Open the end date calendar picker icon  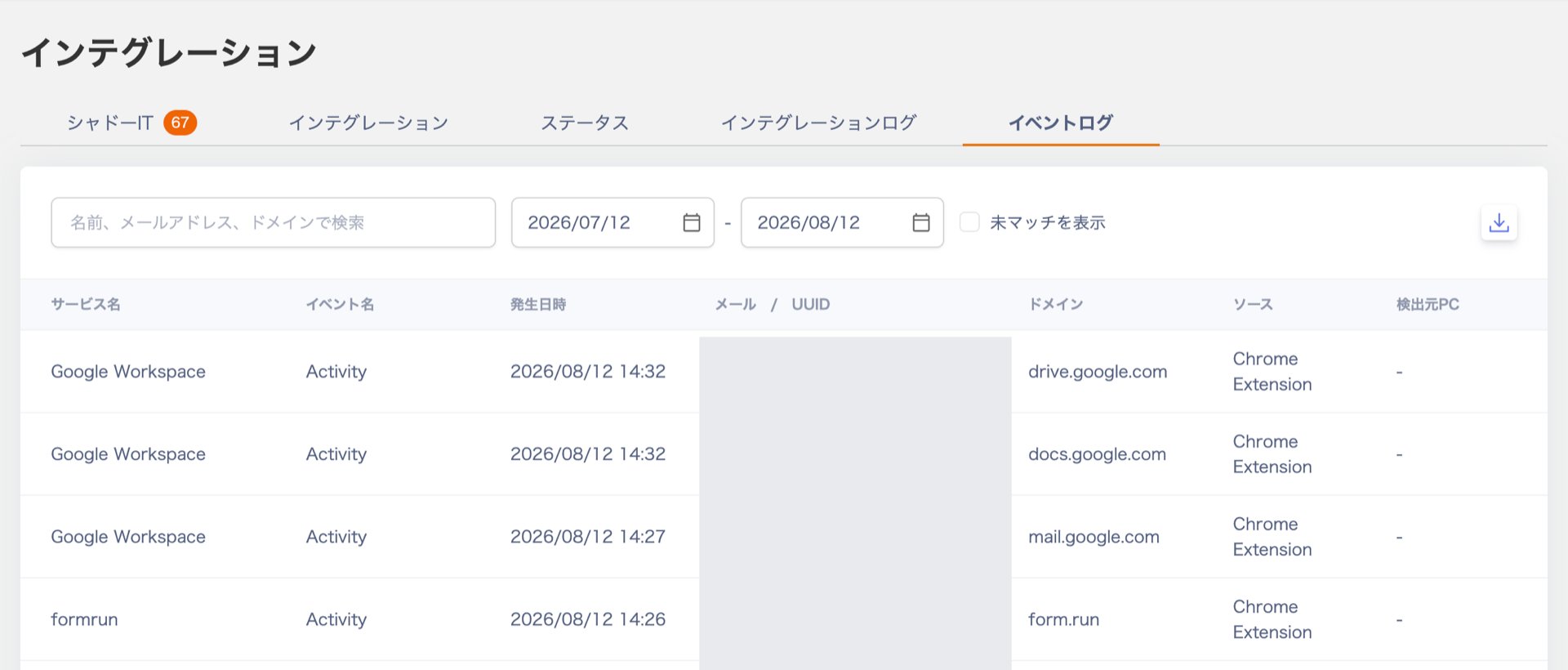pos(921,222)
